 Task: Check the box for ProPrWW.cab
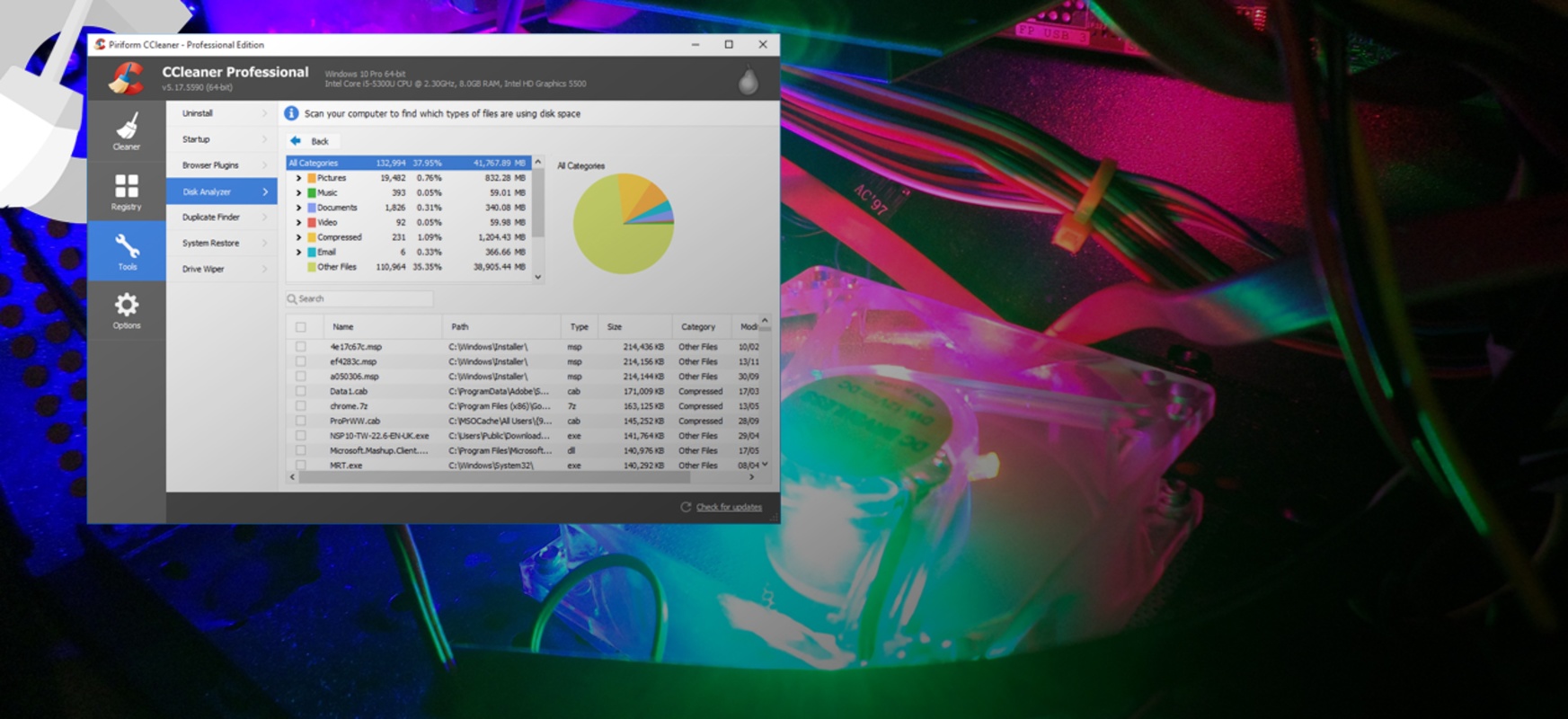pos(301,421)
